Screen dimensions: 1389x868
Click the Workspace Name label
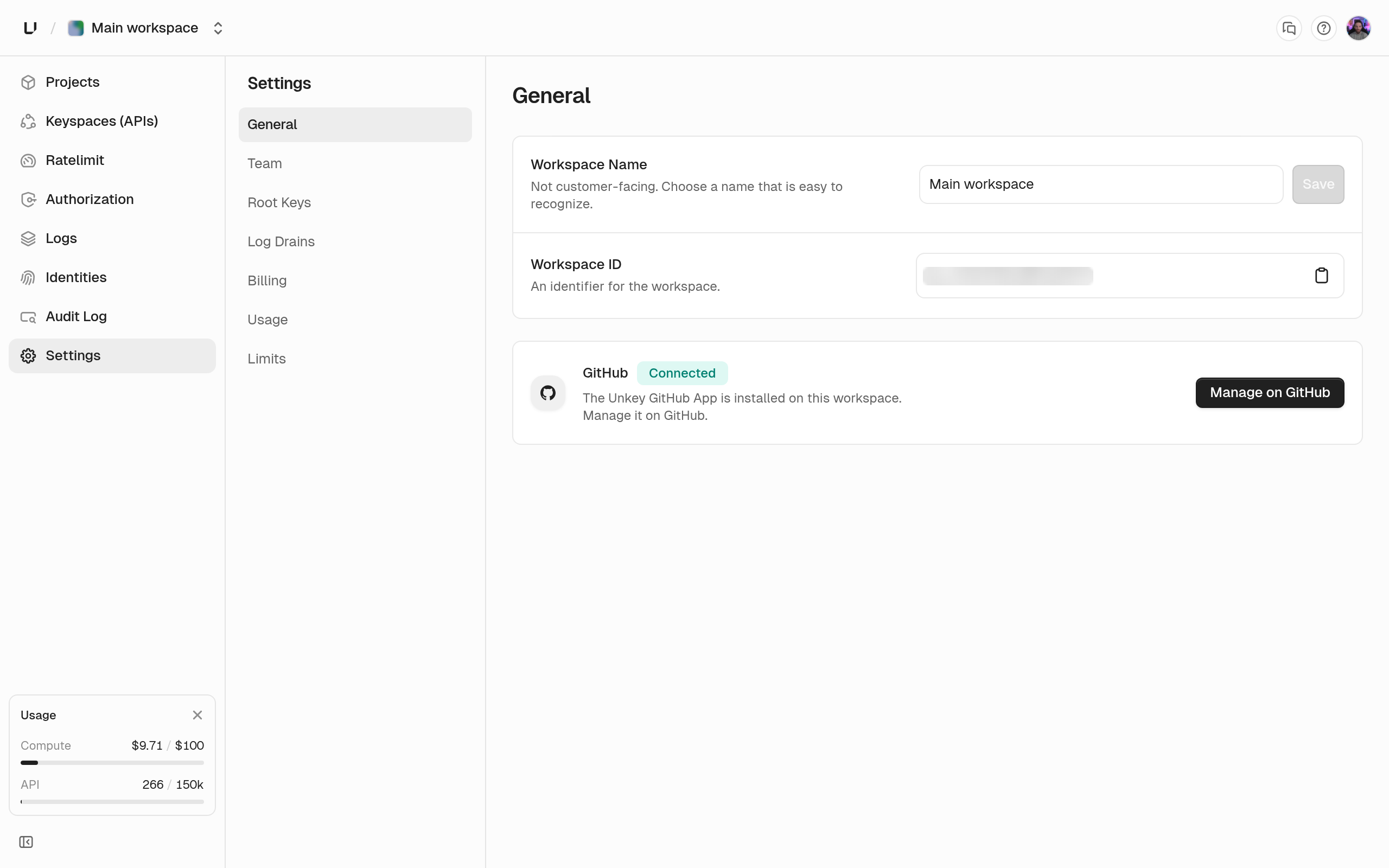pos(588,165)
